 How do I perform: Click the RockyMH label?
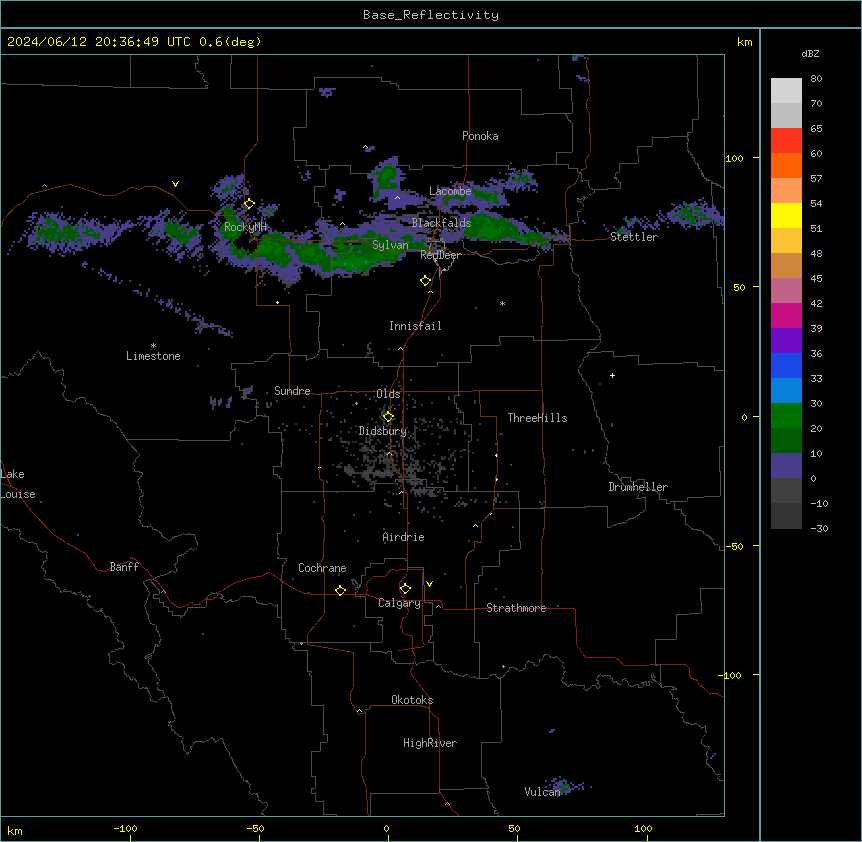click(x=245, y=227)
